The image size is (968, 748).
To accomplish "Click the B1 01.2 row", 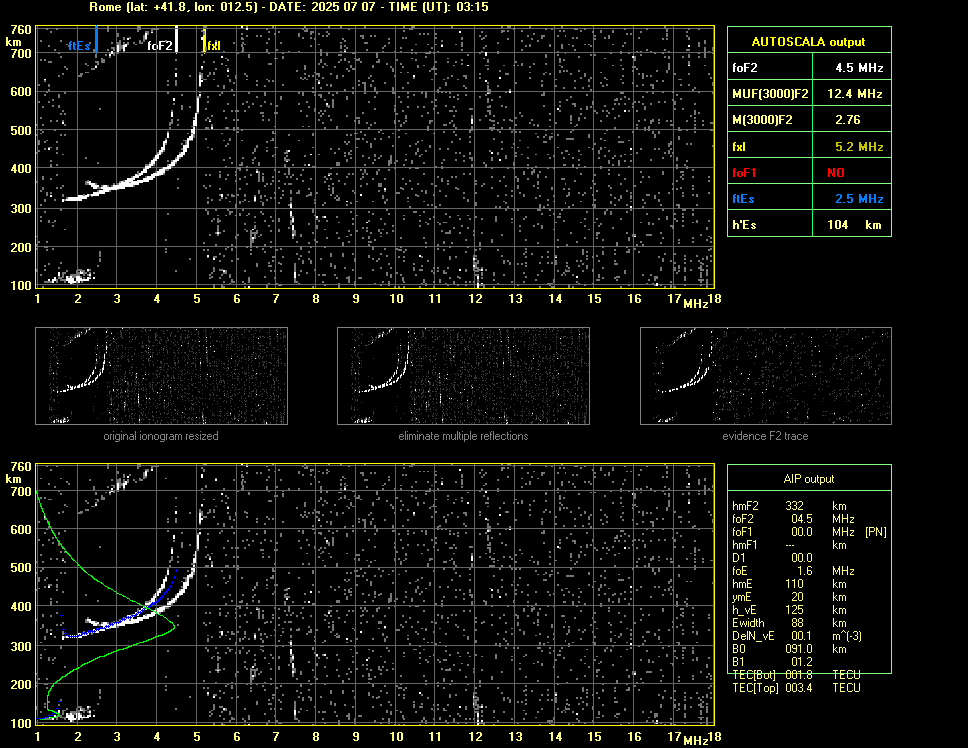I will [772, 661].
